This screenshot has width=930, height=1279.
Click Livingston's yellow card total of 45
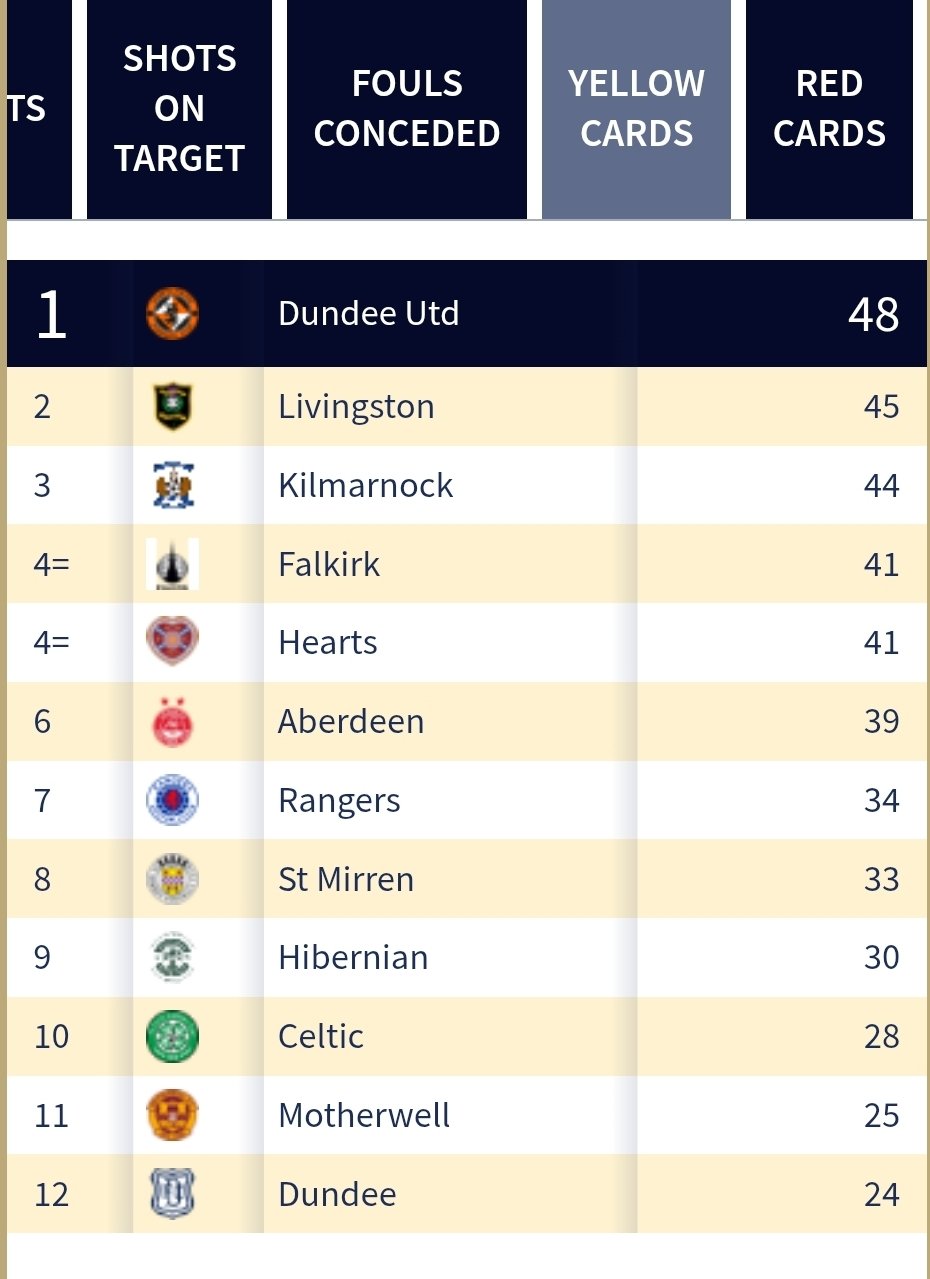(x=884, y=406)
